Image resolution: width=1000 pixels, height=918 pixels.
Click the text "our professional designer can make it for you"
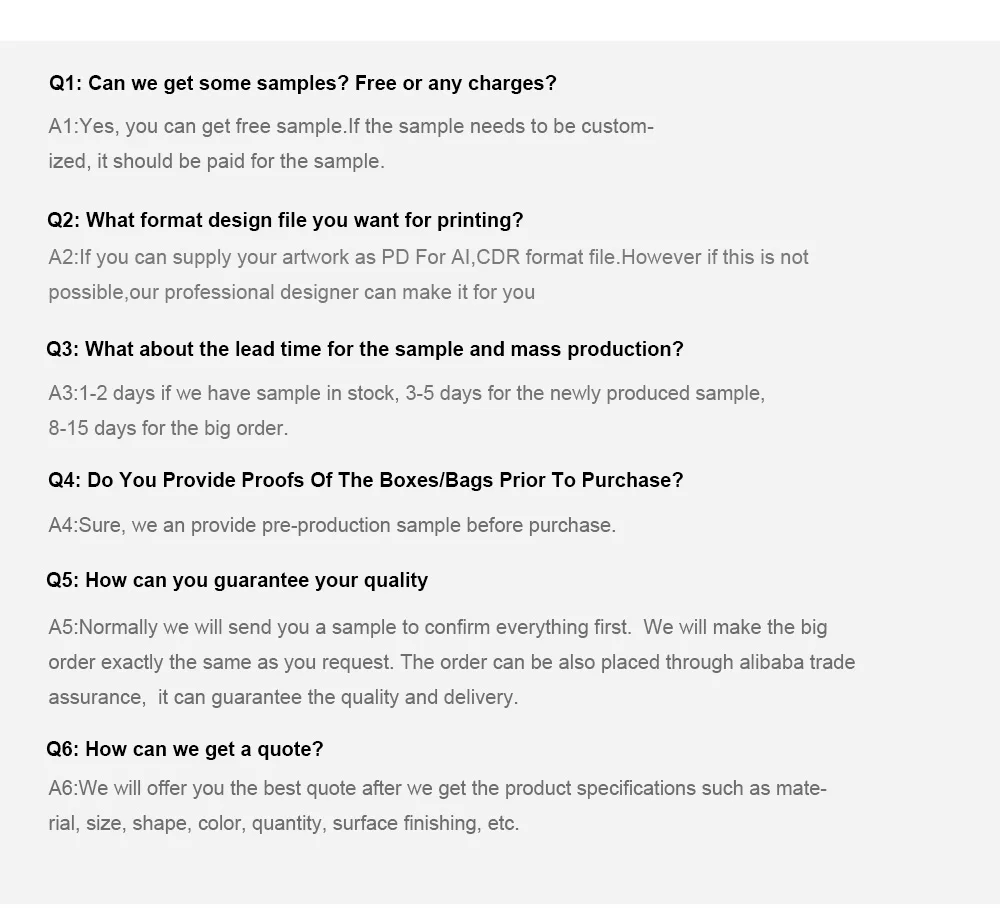350,292
